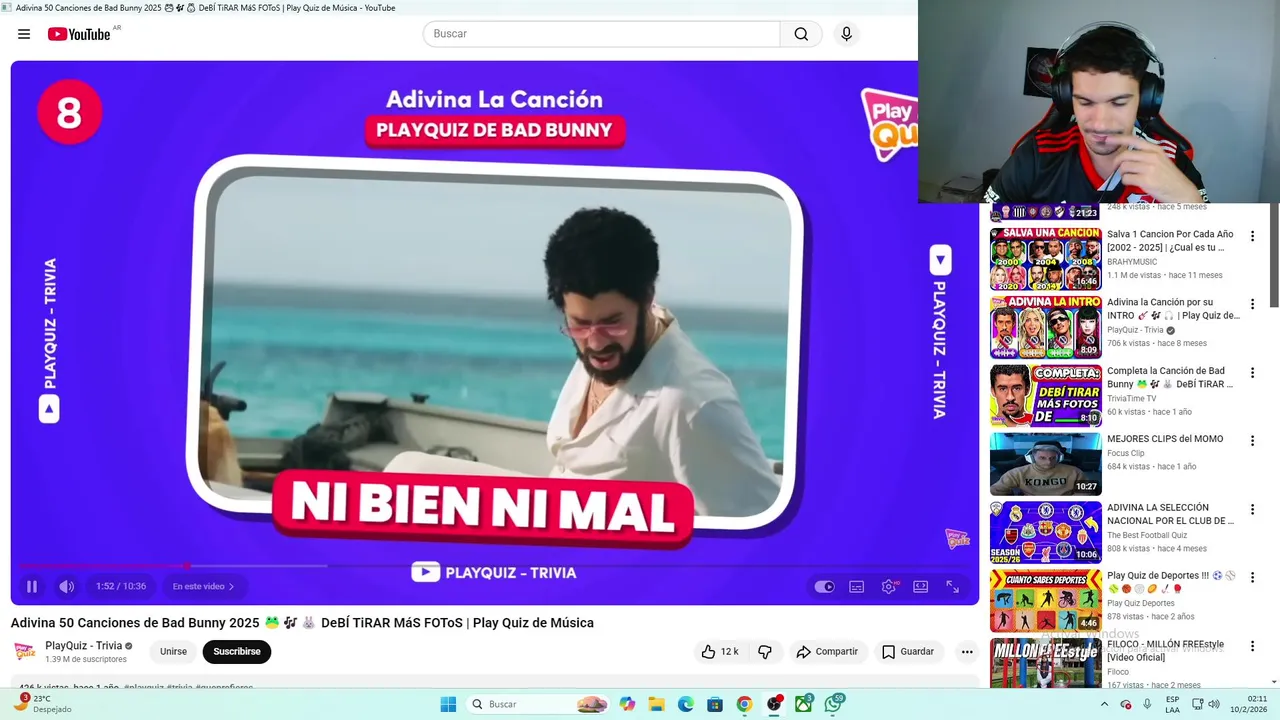Expand hidden system tray icons chevron

[1104, 704]
